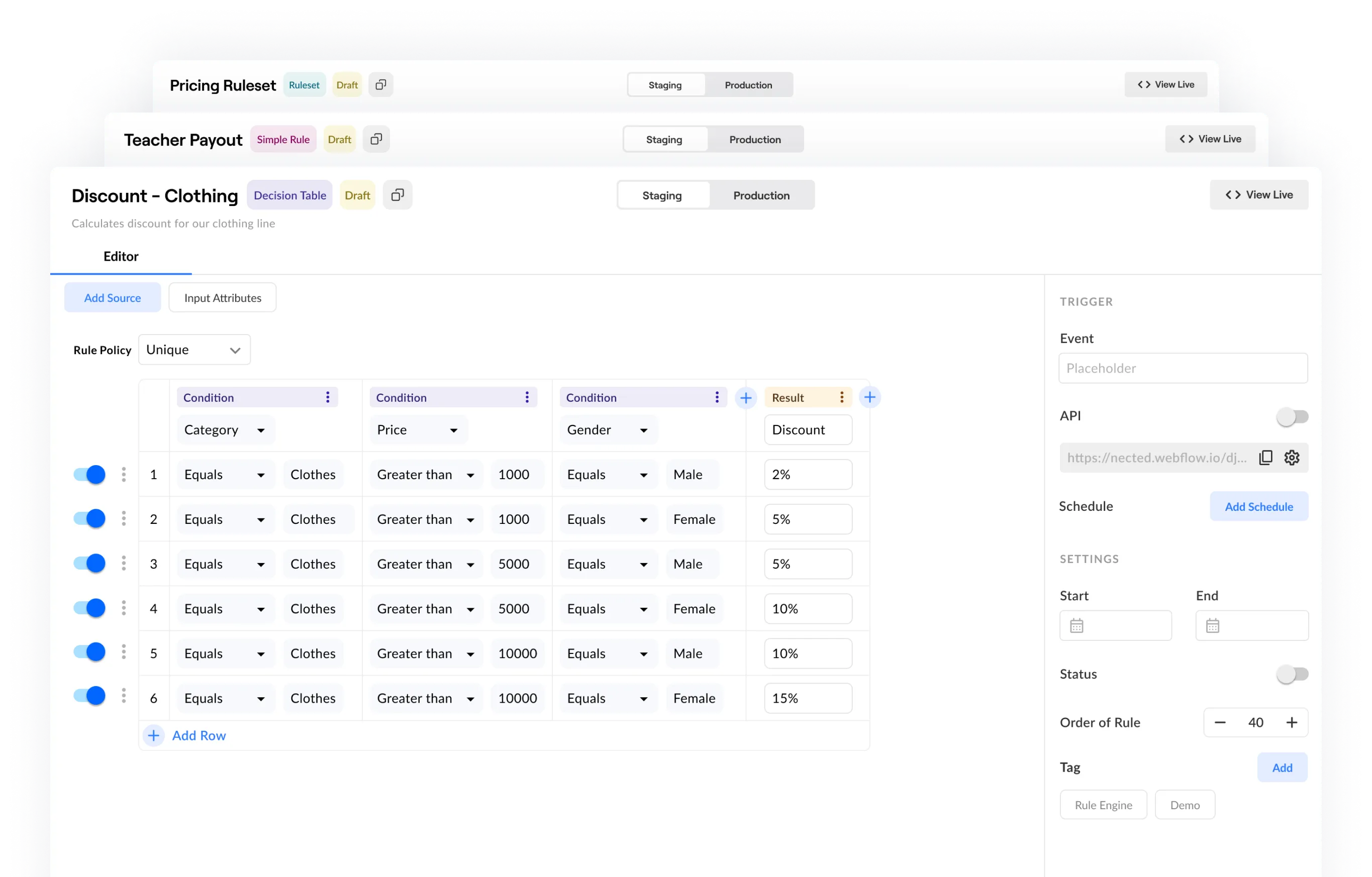The height and width of the screenshot is (877, 1372).
Task: Open the first Condition column menu
Action: 328,397
